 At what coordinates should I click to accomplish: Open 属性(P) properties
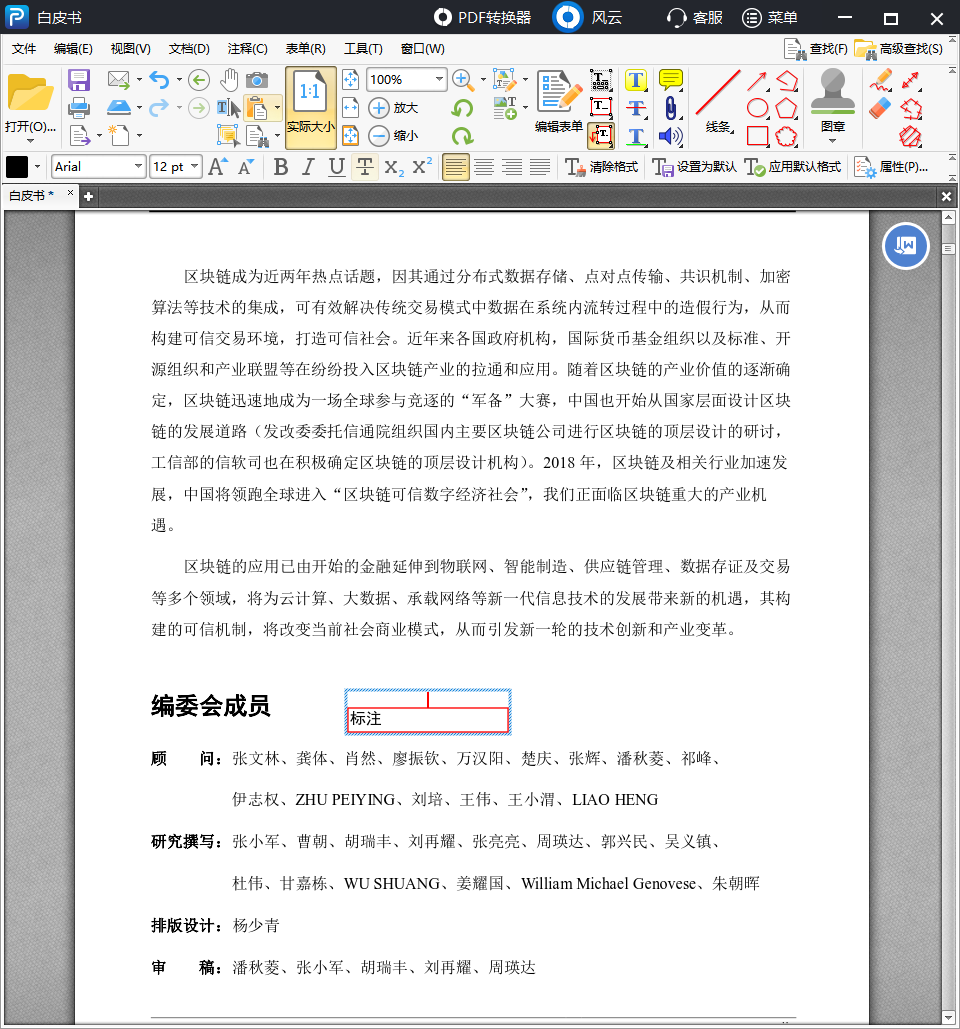coord(892,167)
